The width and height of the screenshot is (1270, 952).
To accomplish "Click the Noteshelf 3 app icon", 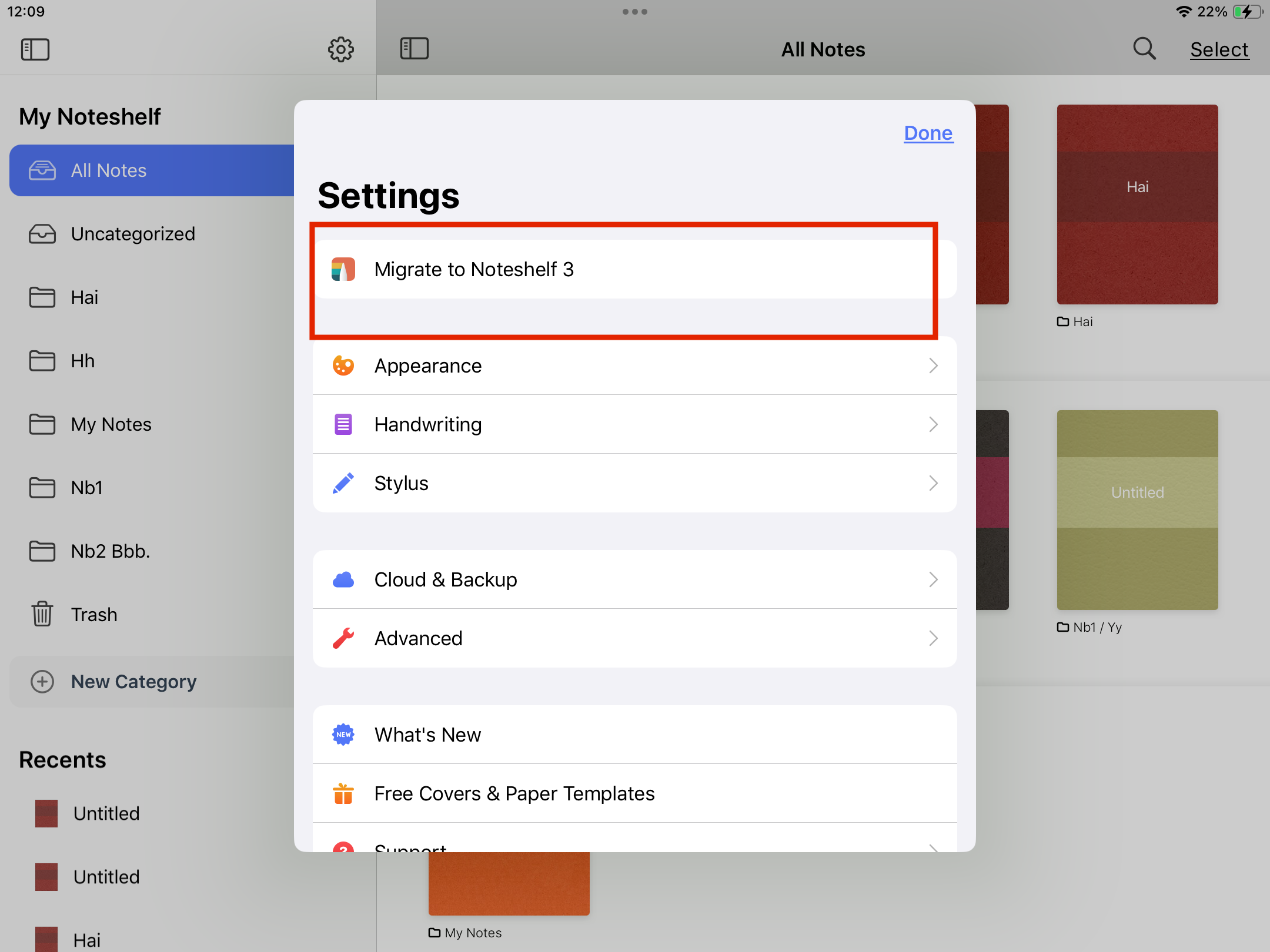I will [x=343, y=269].
